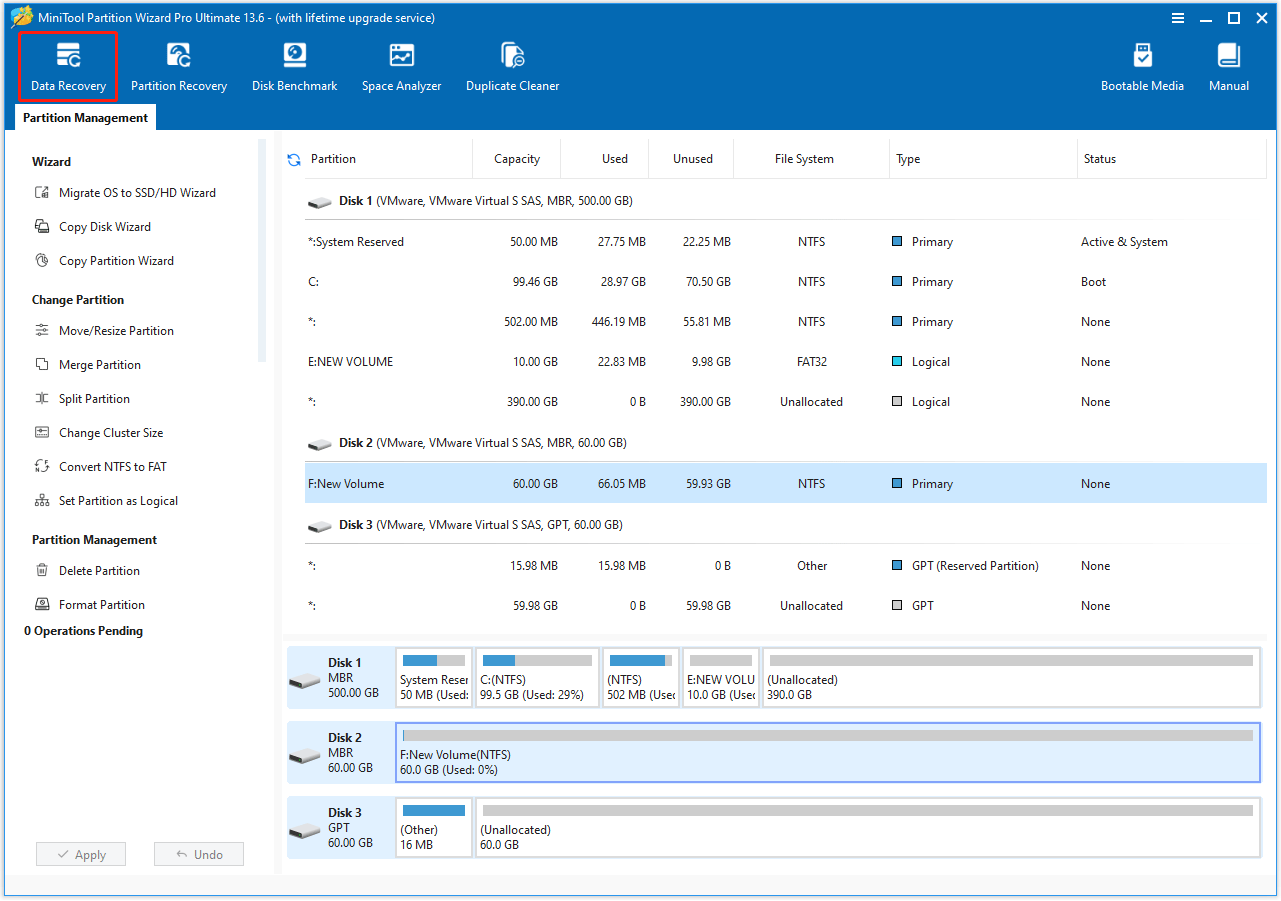The height and width of the screenshot is (901, 1281).
Task: Apply pending operations
Action: 80,854
